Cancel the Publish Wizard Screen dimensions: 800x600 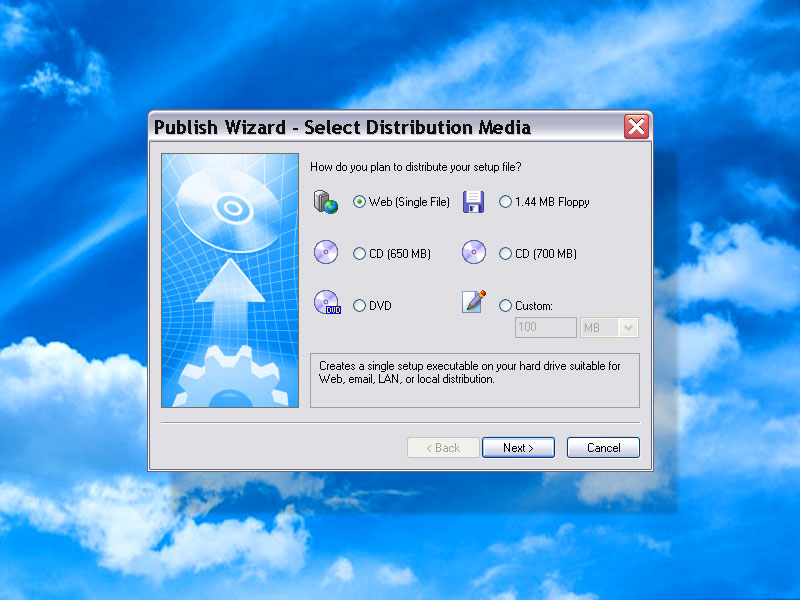pyautogui.click(x=603, y=447)
